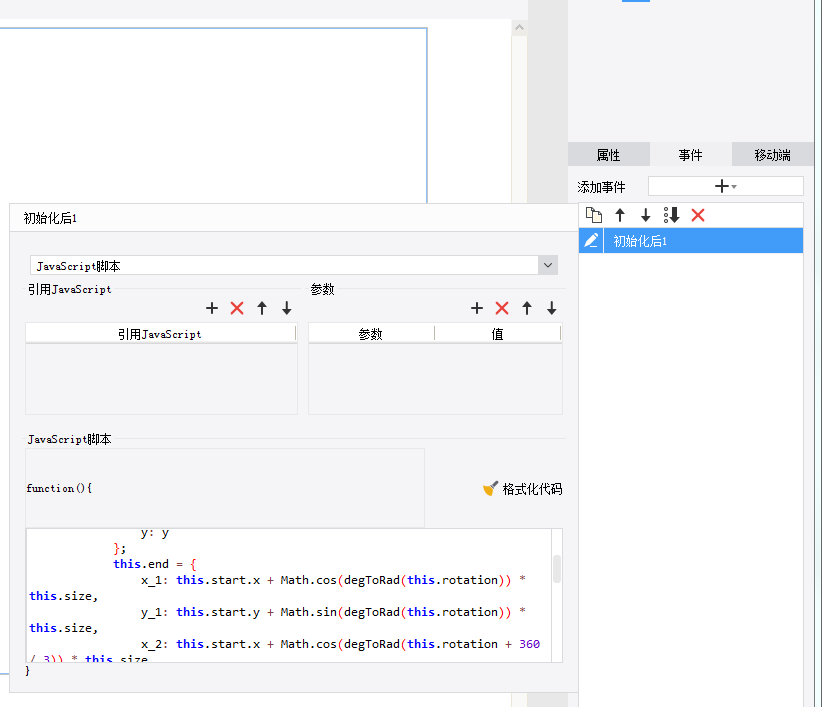822x707 pixels.
Task: Click the 引用JavaScript column header
Action: (x=160, y=333)
